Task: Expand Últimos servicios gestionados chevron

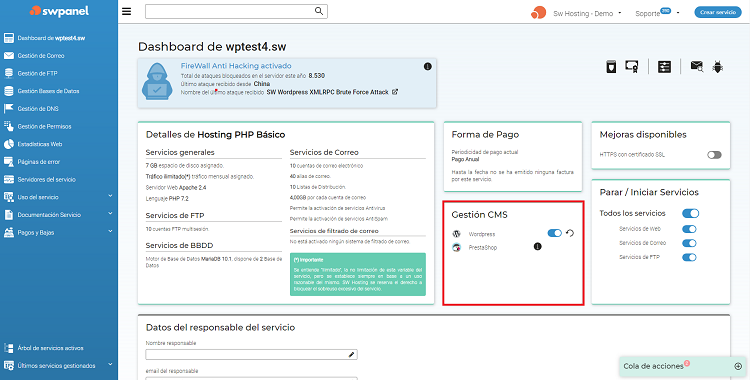Action: point(110,365)
